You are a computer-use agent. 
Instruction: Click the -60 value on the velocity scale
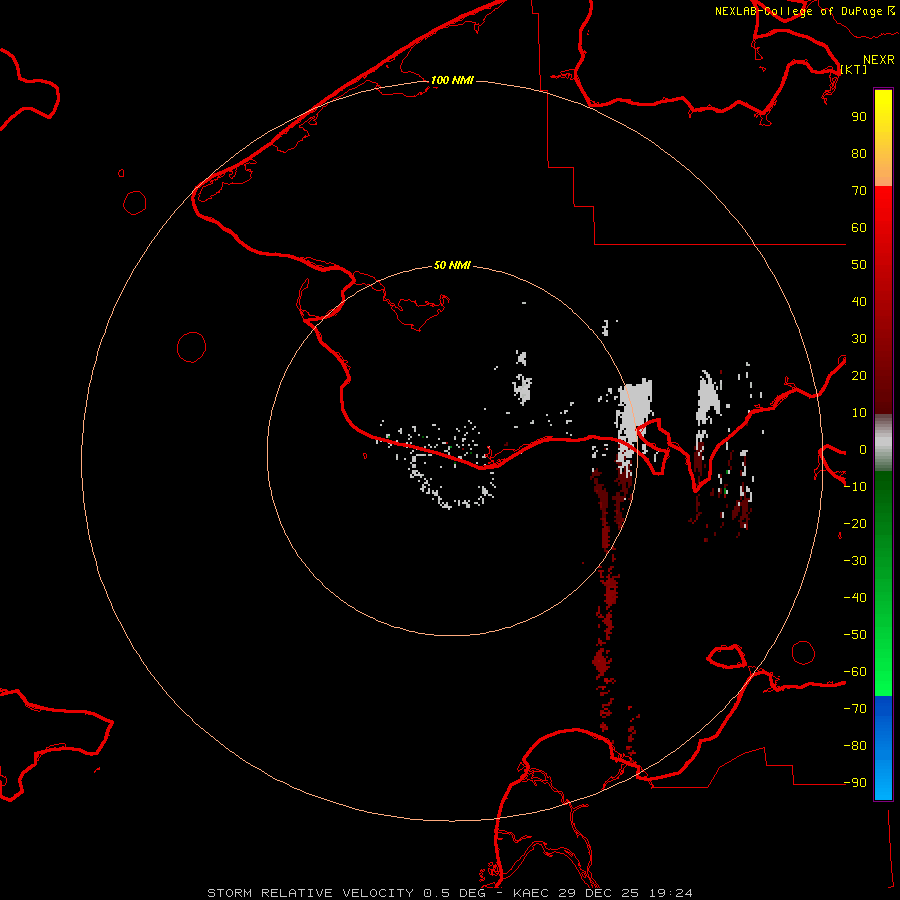855,672
